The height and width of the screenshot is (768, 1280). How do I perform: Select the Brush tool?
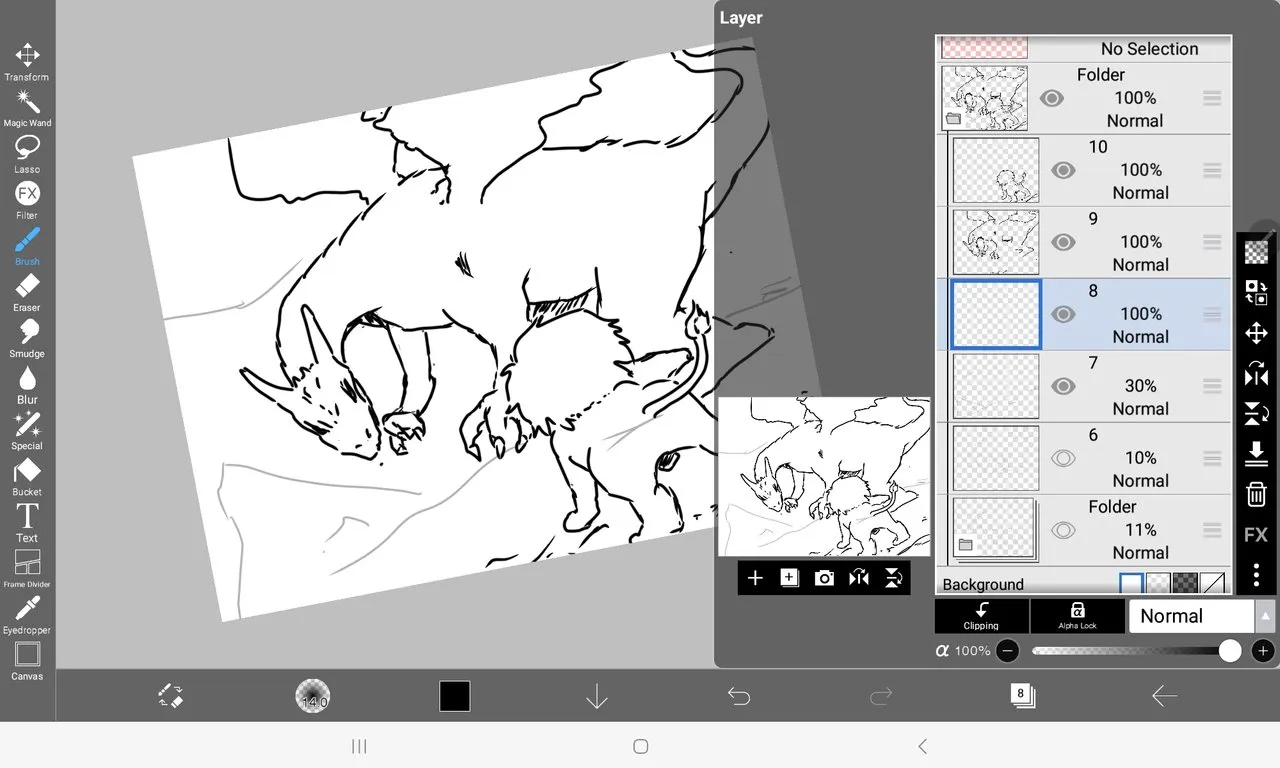pyautogui.click(x=27, y=247)
